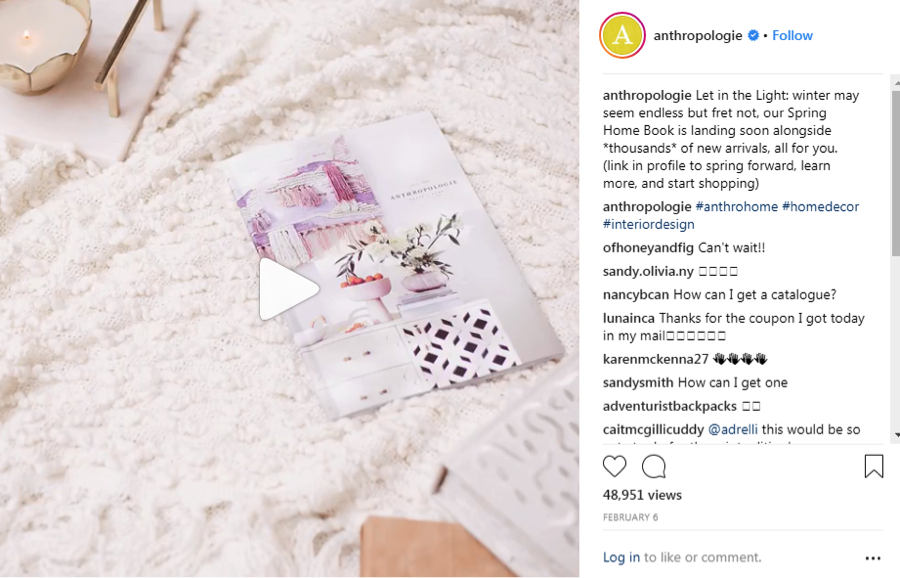Click the Anthropologie profile avatar
Viewport: 900px width, 578px height.
pos(622,36)
